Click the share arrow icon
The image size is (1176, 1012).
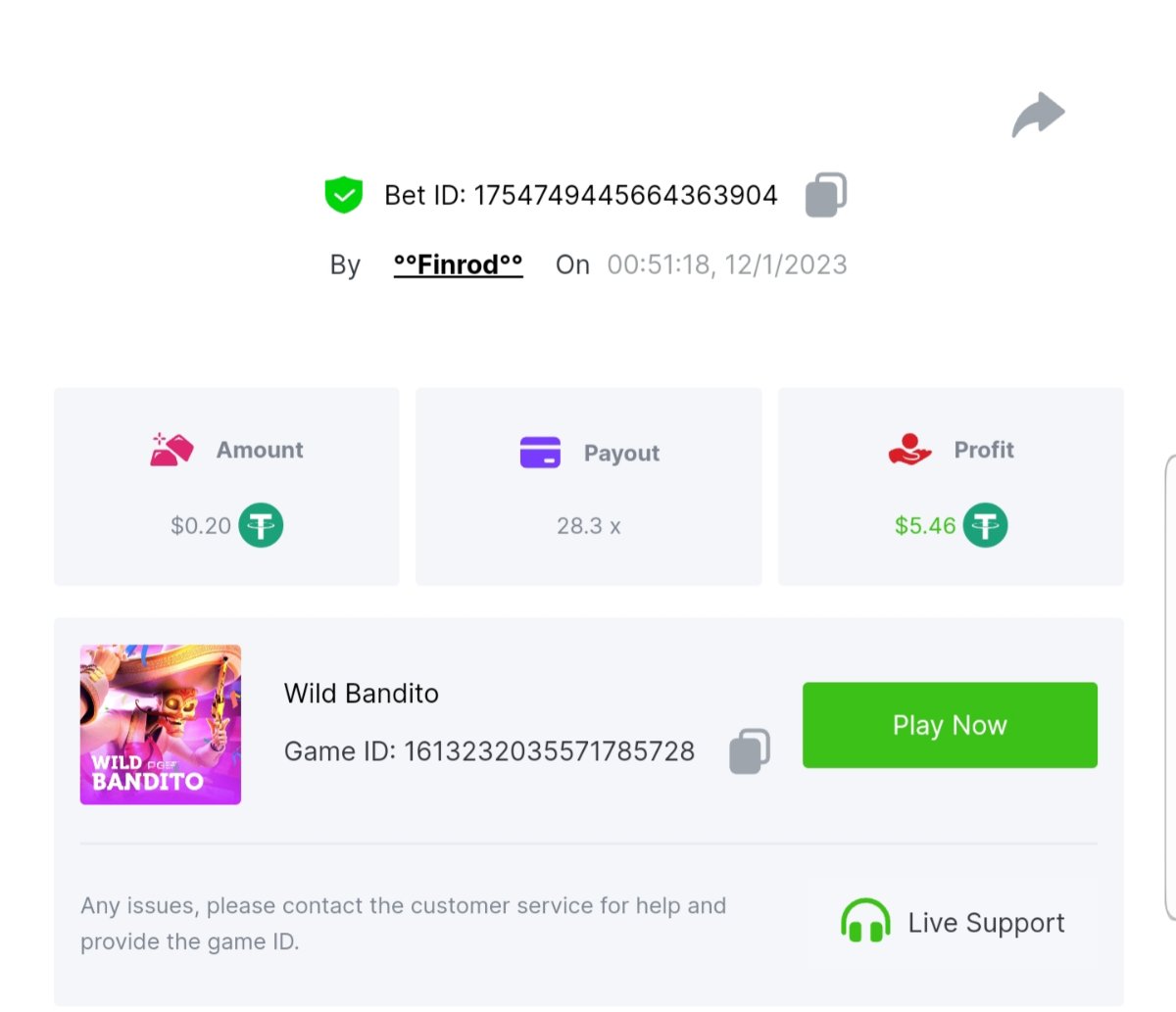coord(1038,115)
